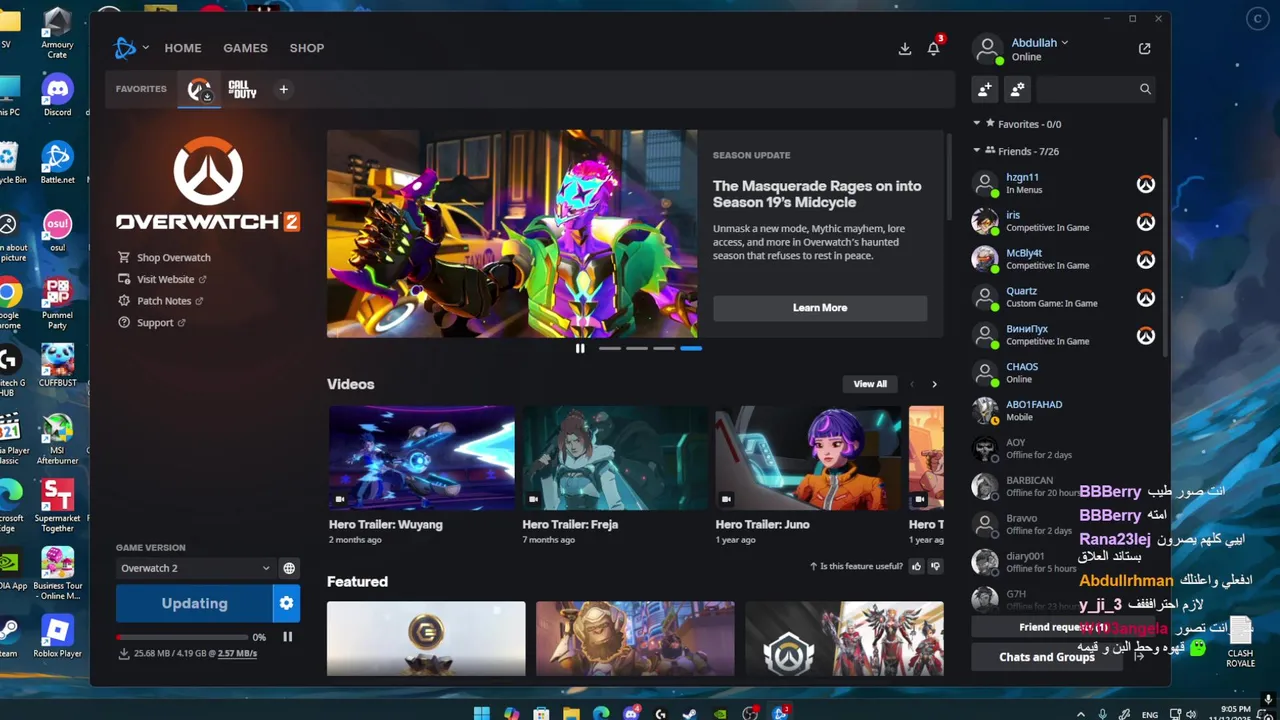Open the GAMES tab

245,48
